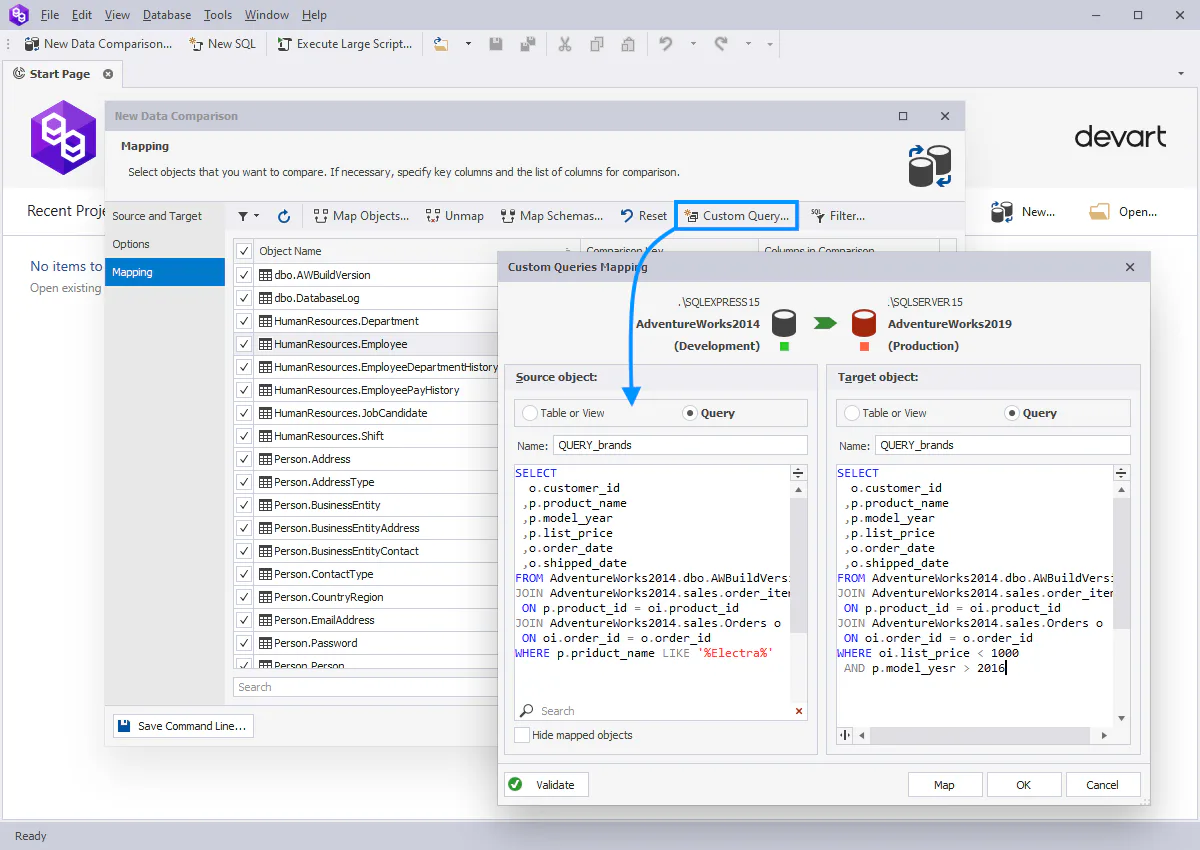The height and width of the screenshot is (850, 1200).
Task: Expand the filter funnel dropdown arrow
Action: [x=257, y=216]
